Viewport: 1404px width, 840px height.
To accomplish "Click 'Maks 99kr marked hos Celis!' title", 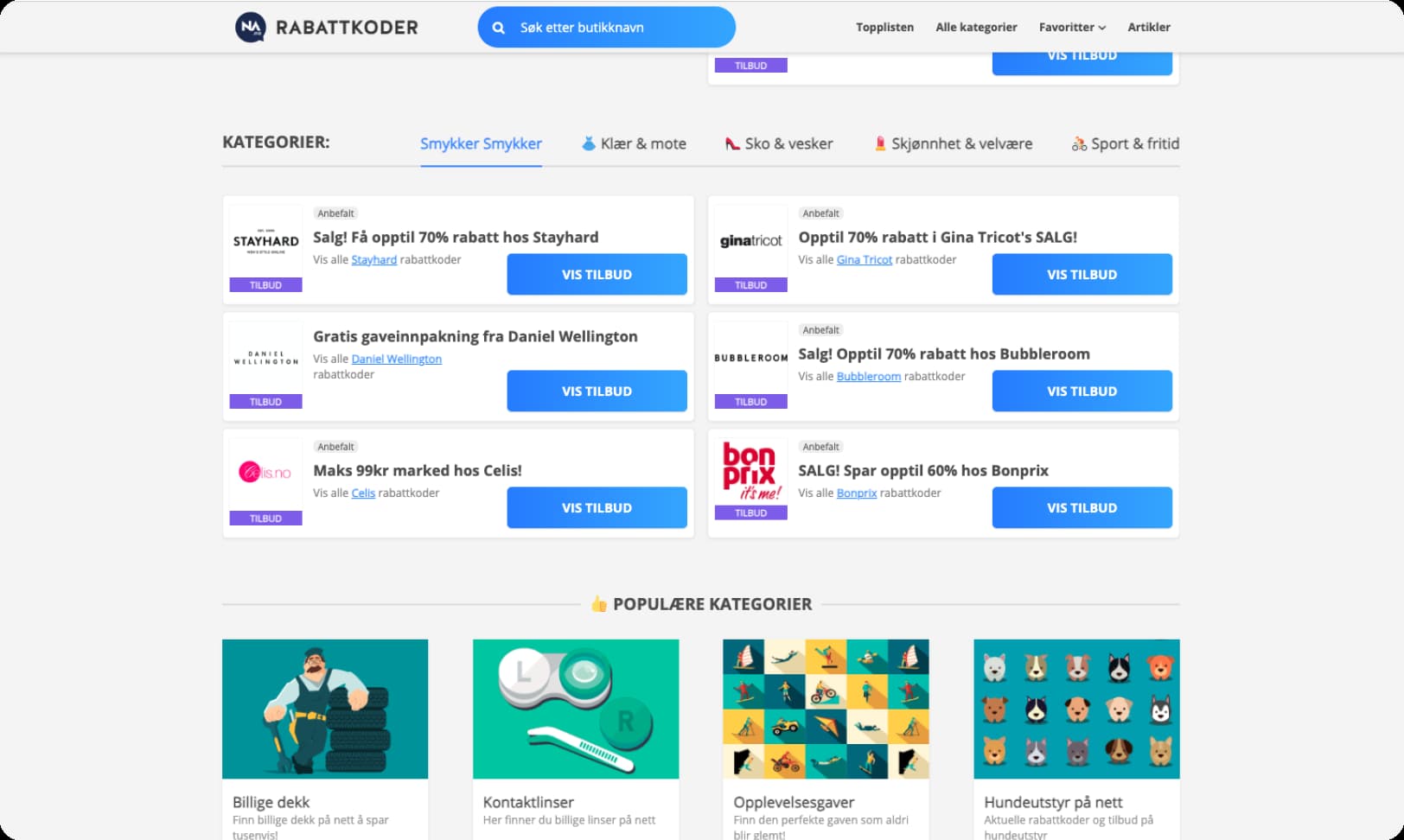I will (x=418, y=470).
